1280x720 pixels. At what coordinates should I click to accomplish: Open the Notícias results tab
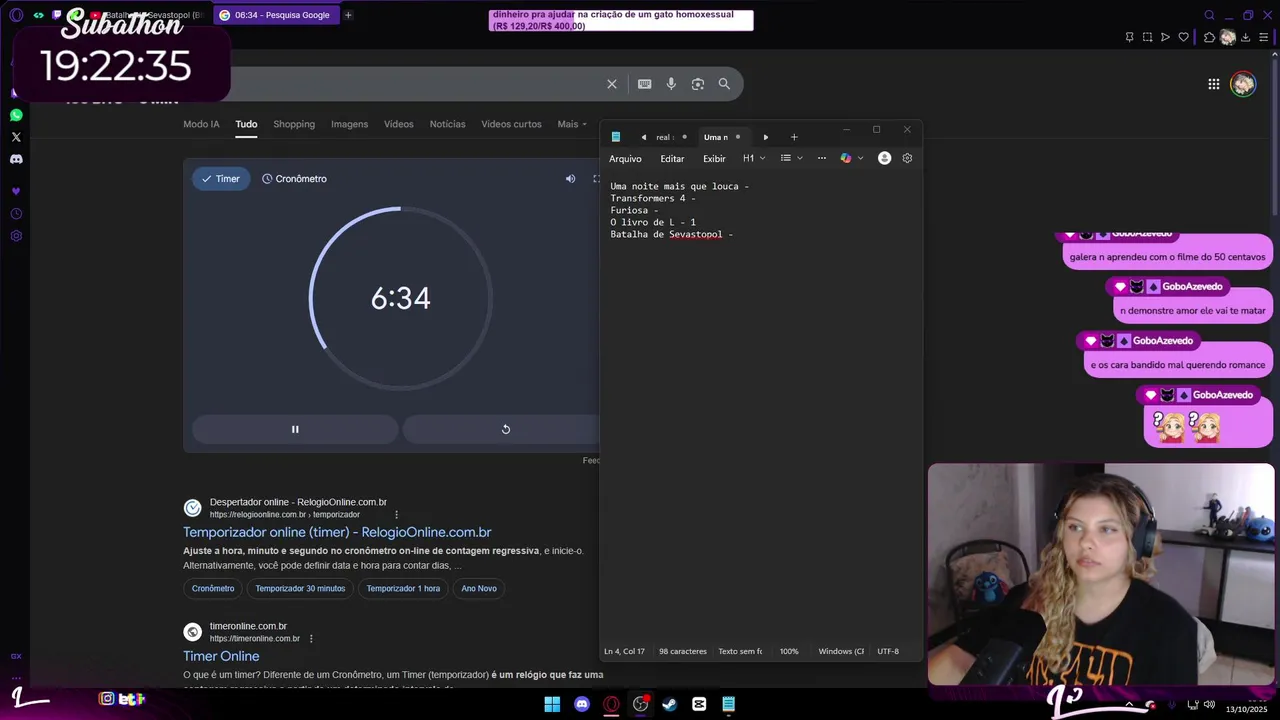click(447, 124)
